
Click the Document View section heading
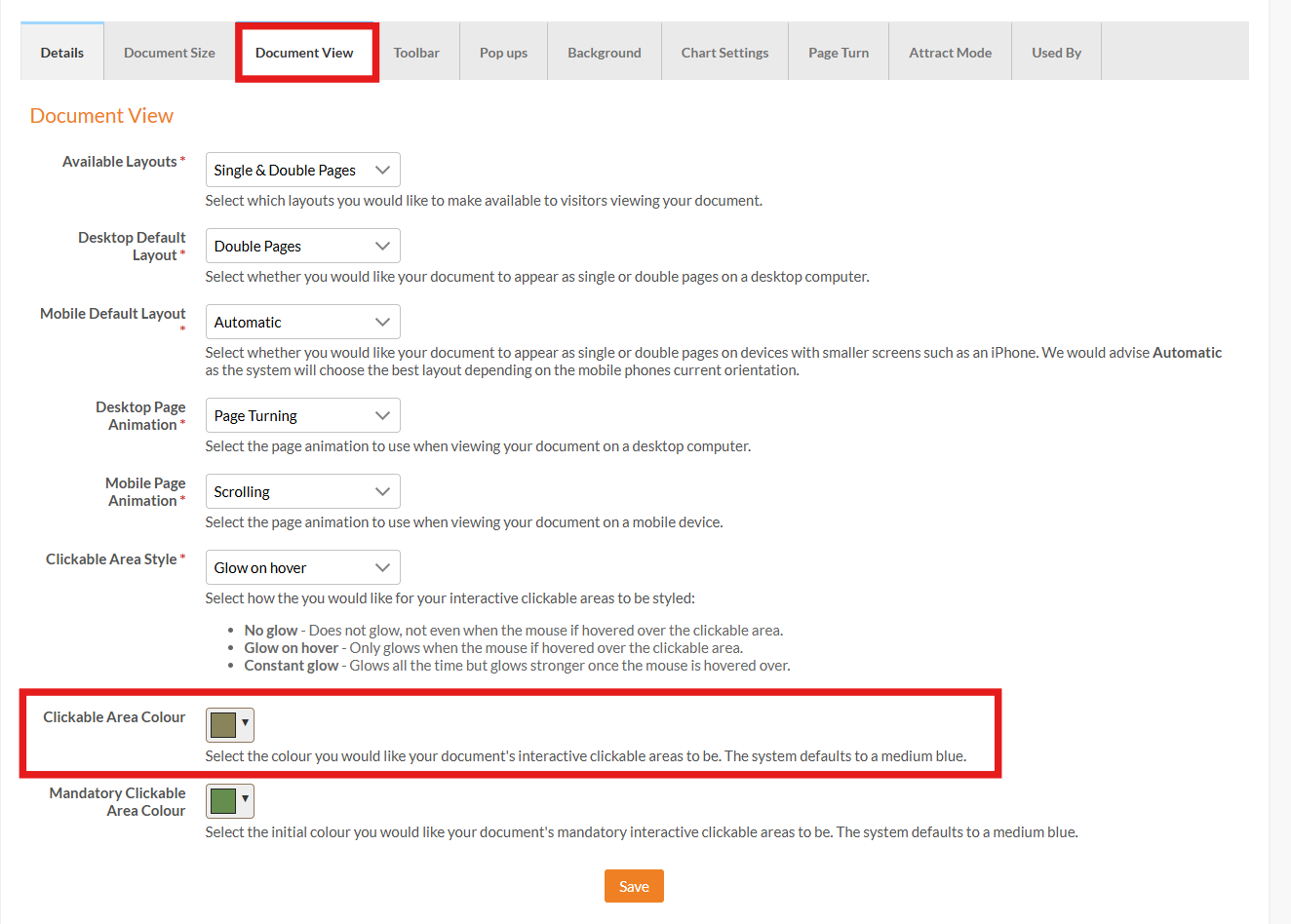click(x=101, y=115)
